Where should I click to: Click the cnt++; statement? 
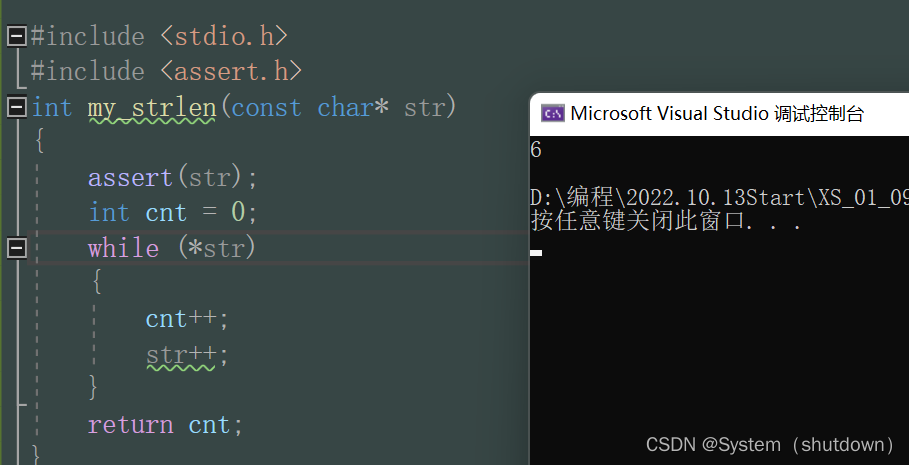tap(187, 319)
